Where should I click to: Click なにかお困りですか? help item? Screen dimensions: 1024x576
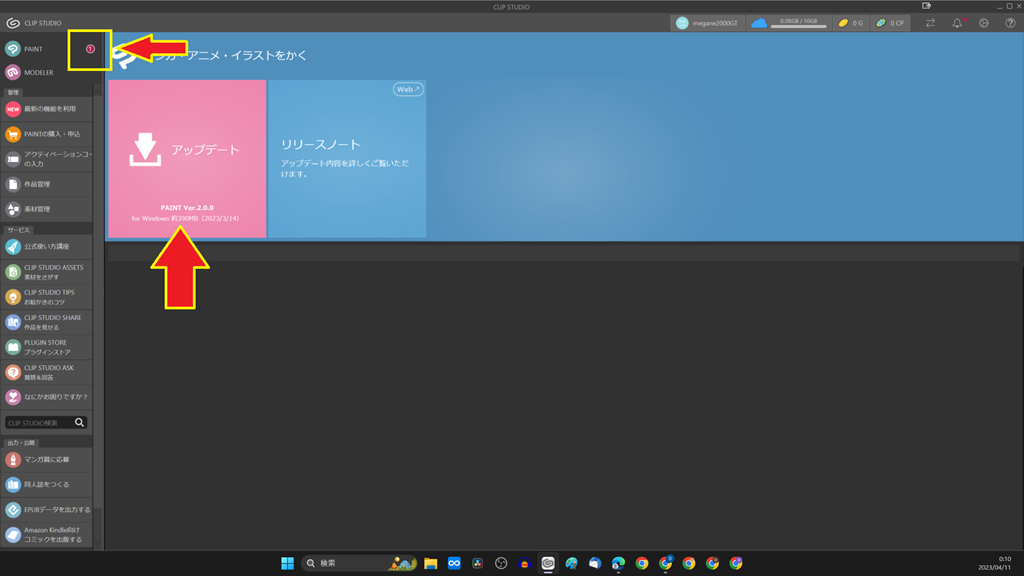tap(46, 397)
